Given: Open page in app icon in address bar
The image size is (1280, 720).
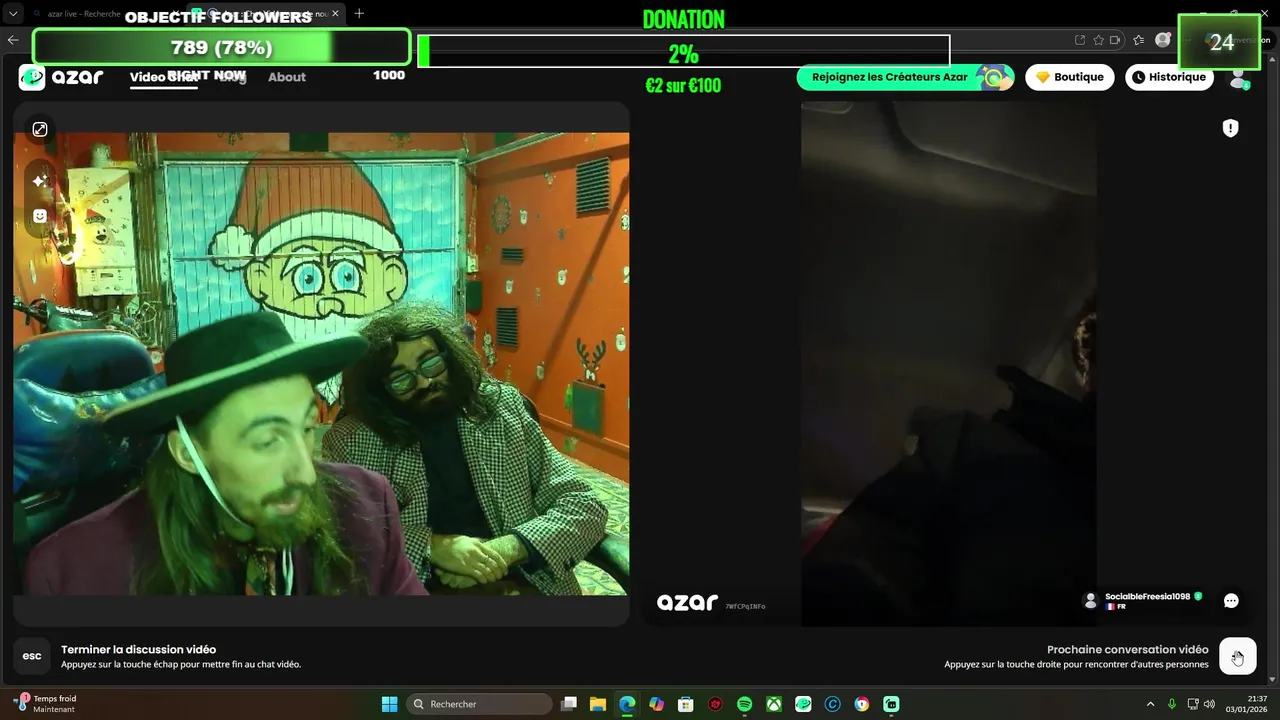Looking at the screenshot, I should [x=1080, y=40].
